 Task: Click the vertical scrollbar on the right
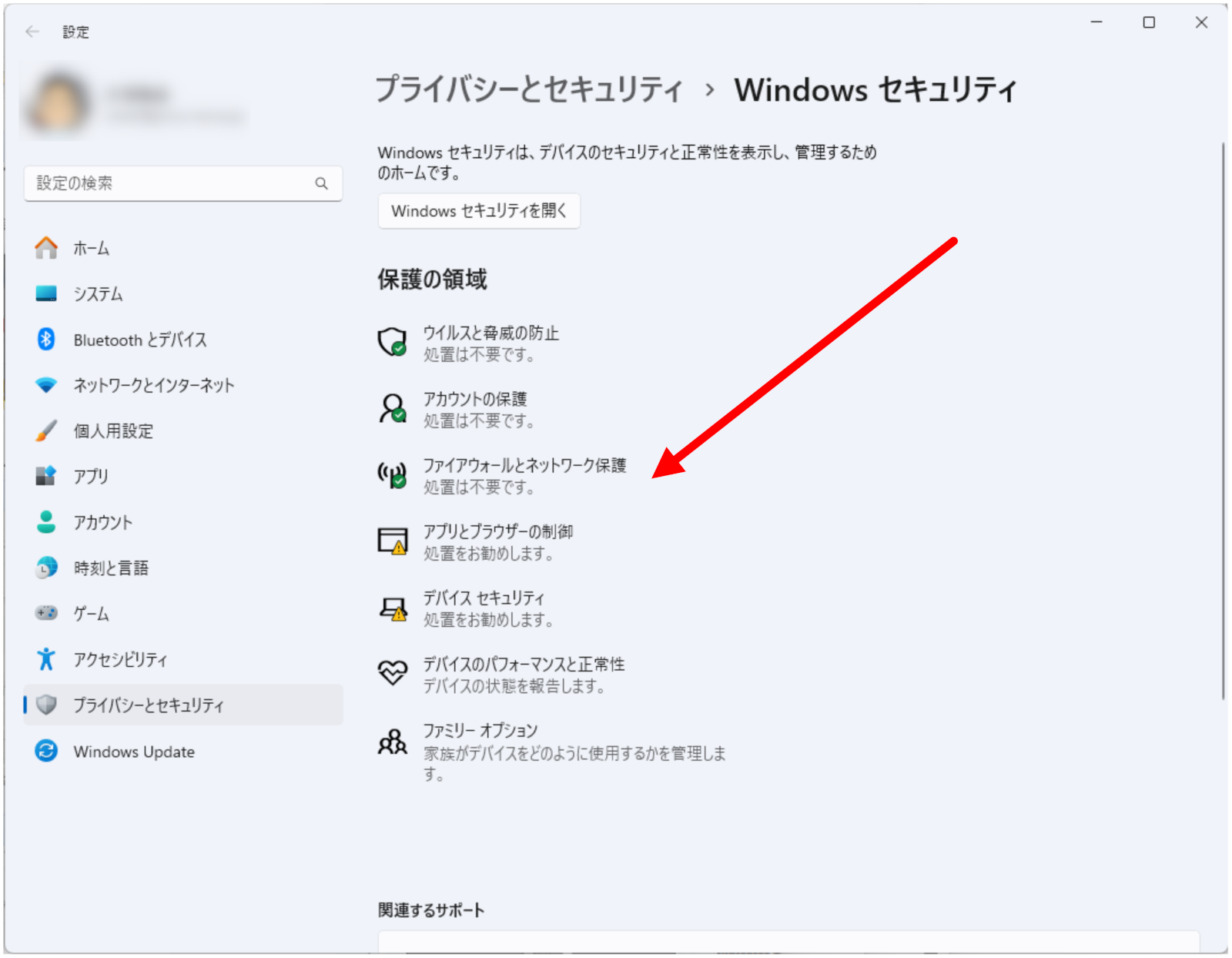pos(1222,420)
